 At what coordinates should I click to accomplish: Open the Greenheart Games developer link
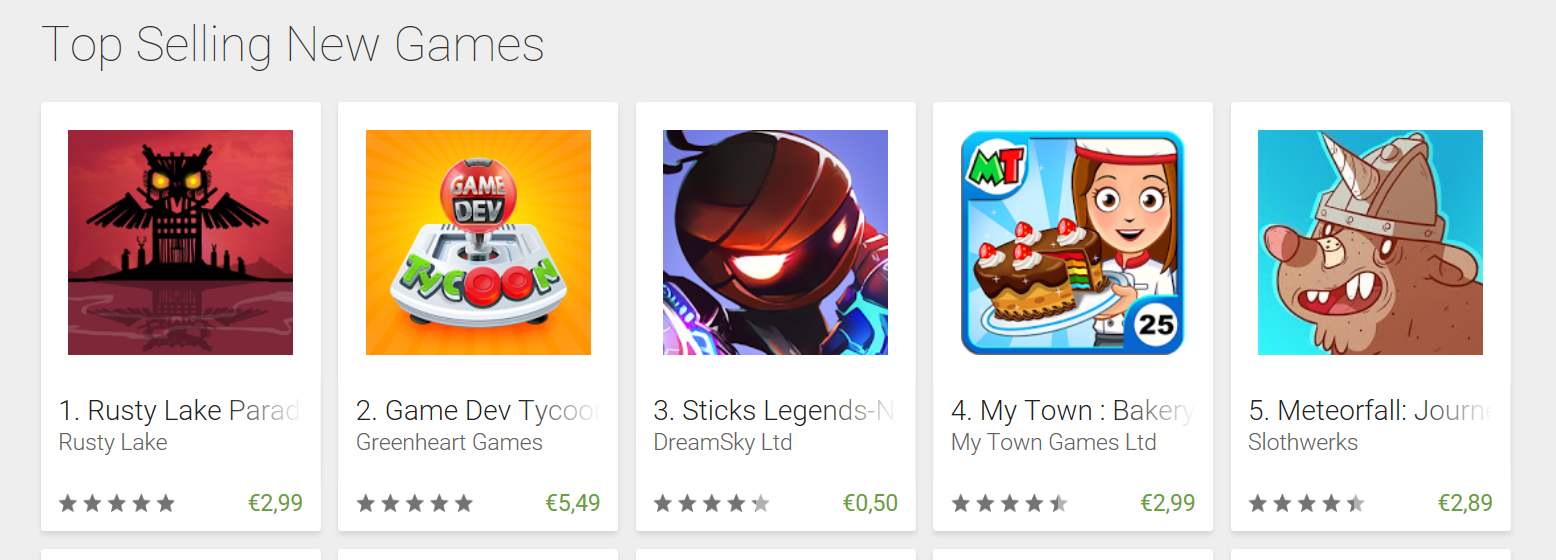(x=449, y=442)
